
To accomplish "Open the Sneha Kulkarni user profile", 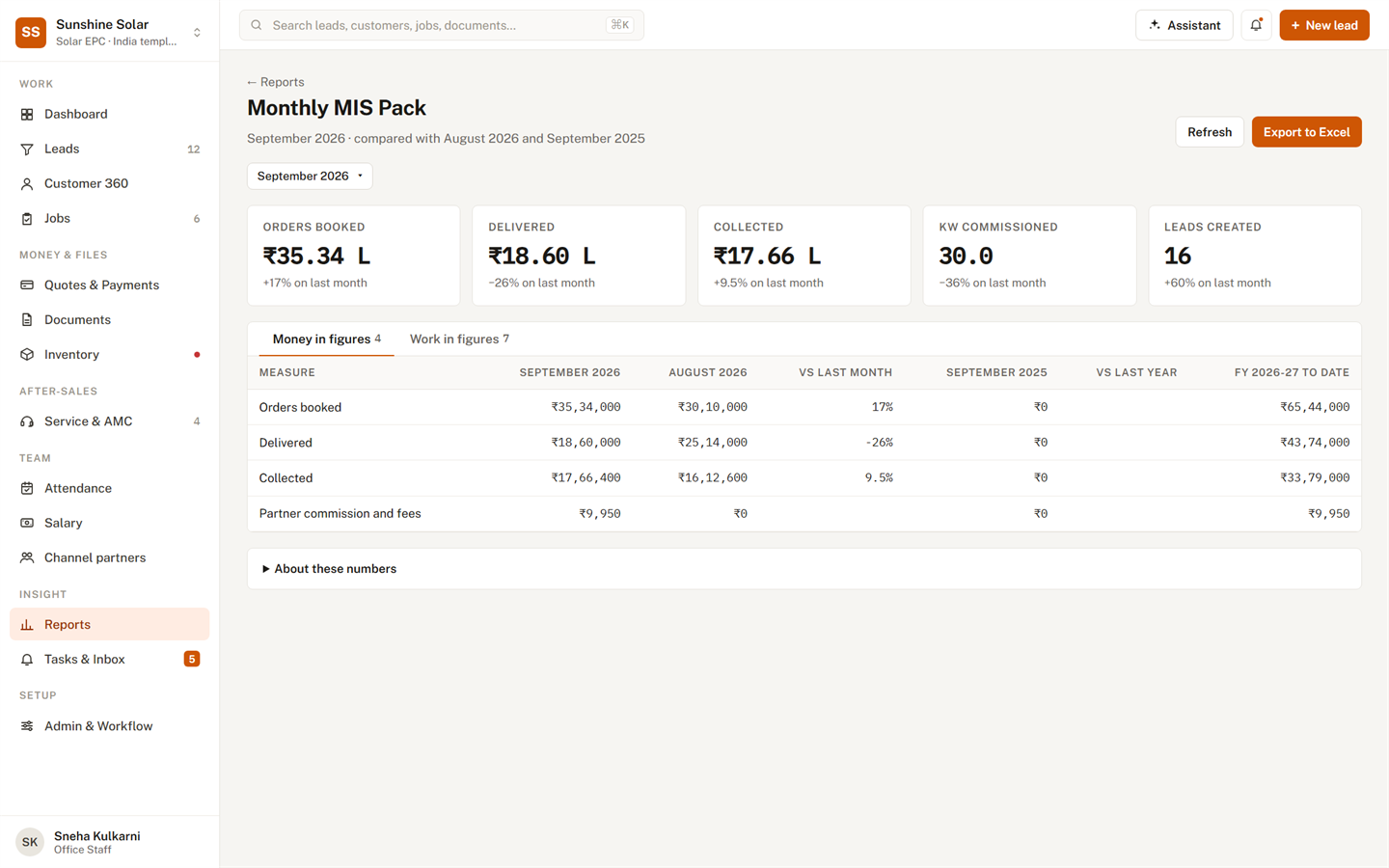I will [x=109, y=842].
